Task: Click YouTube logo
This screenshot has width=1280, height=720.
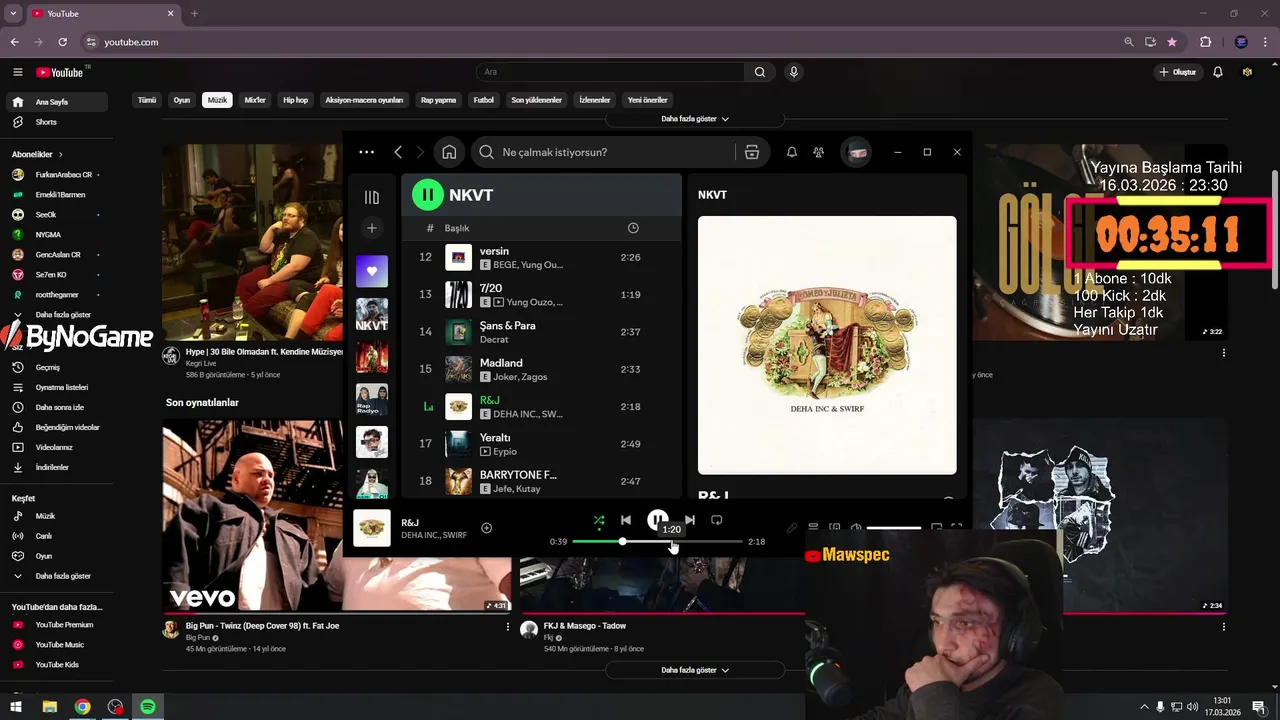Action: [x=60, y=72]
